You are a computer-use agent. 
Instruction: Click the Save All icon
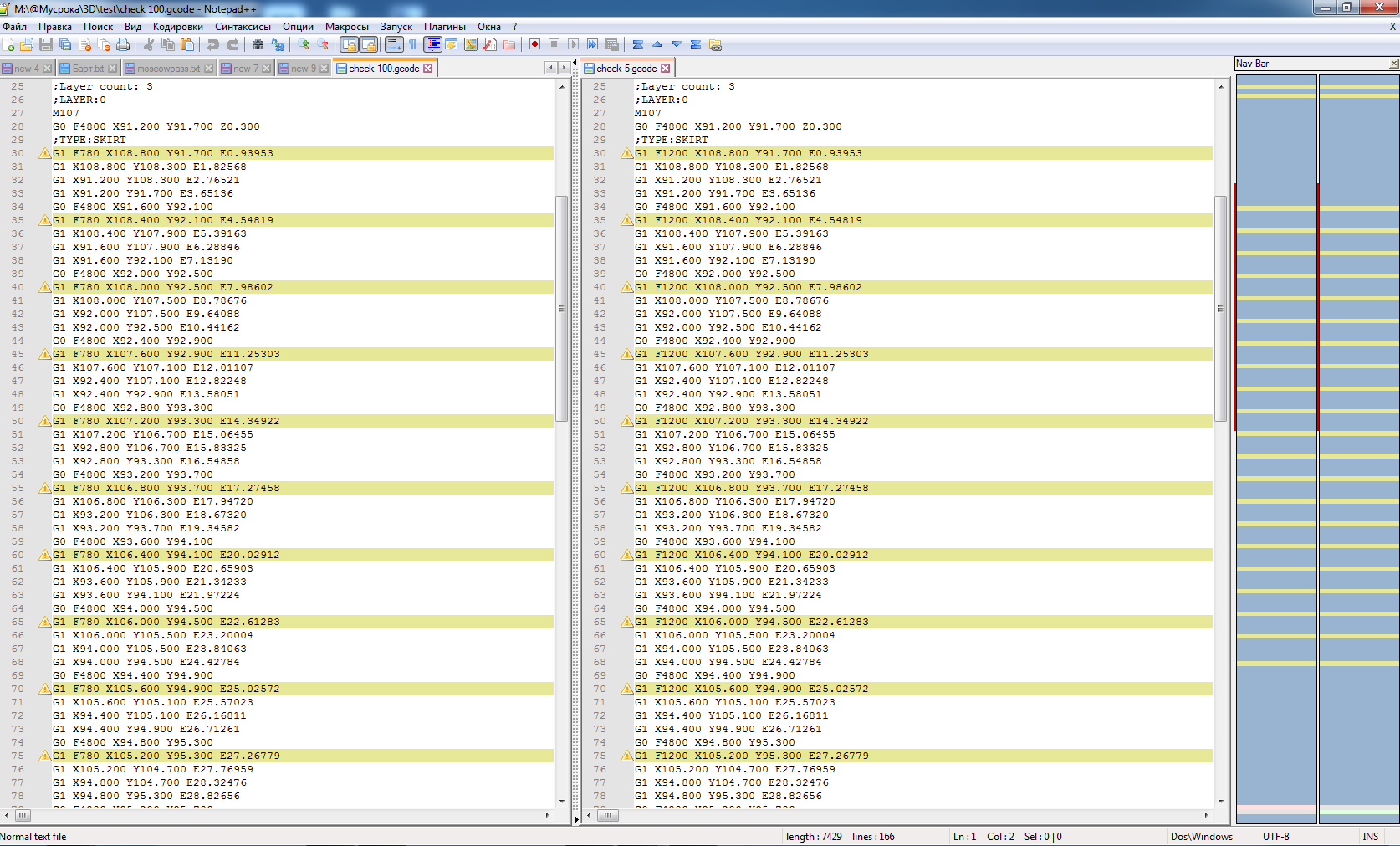[65, 45]
